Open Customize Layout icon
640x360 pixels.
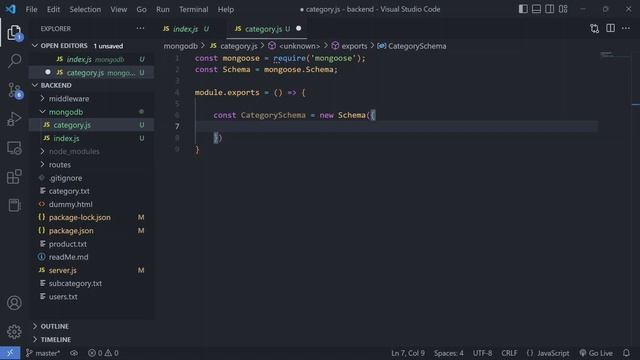[563, 9]
